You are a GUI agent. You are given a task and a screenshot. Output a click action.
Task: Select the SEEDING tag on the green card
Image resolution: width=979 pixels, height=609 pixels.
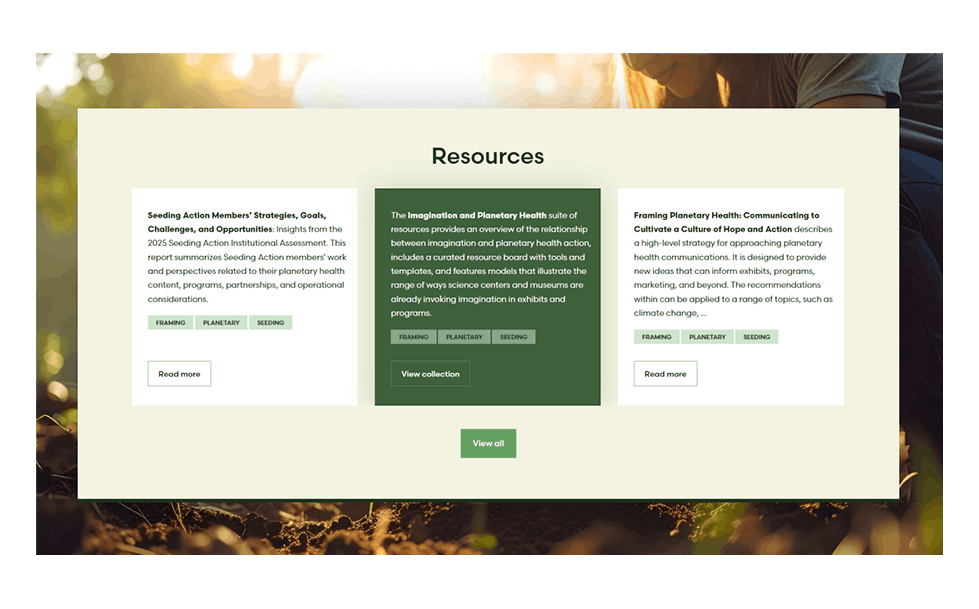pos(513,337)
